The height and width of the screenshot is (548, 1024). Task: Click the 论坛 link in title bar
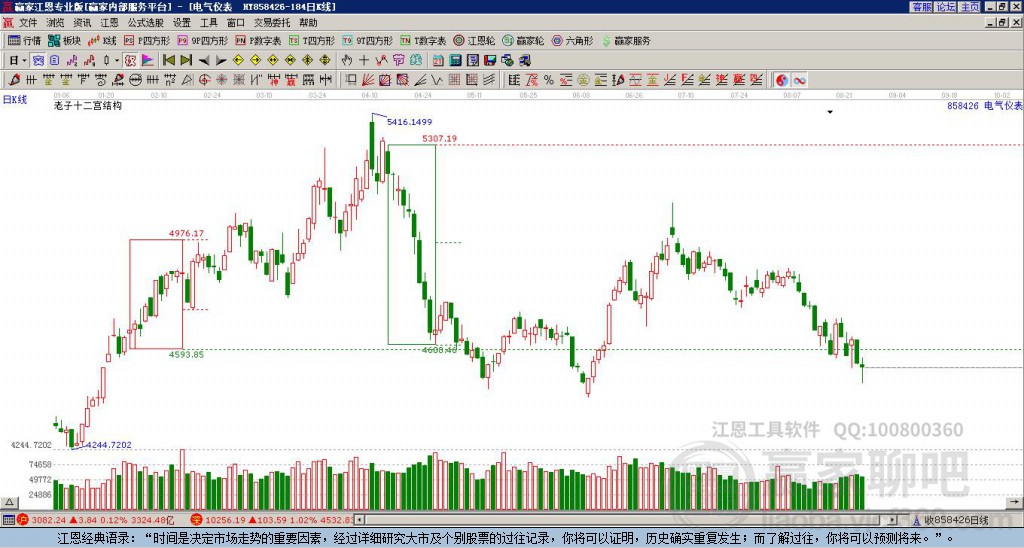(x=945, y=7)
